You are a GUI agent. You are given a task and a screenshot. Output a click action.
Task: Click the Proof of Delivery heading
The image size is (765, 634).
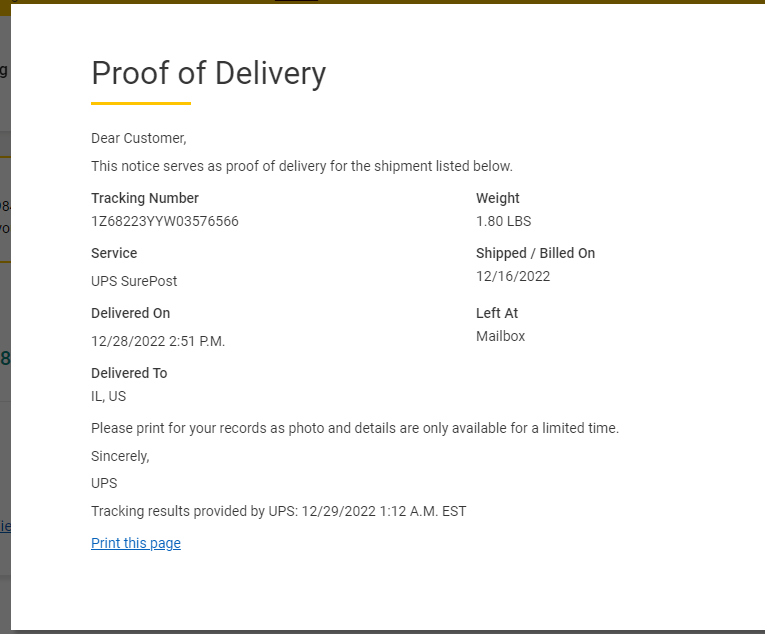pyautogui.click(x=208, y=73)
